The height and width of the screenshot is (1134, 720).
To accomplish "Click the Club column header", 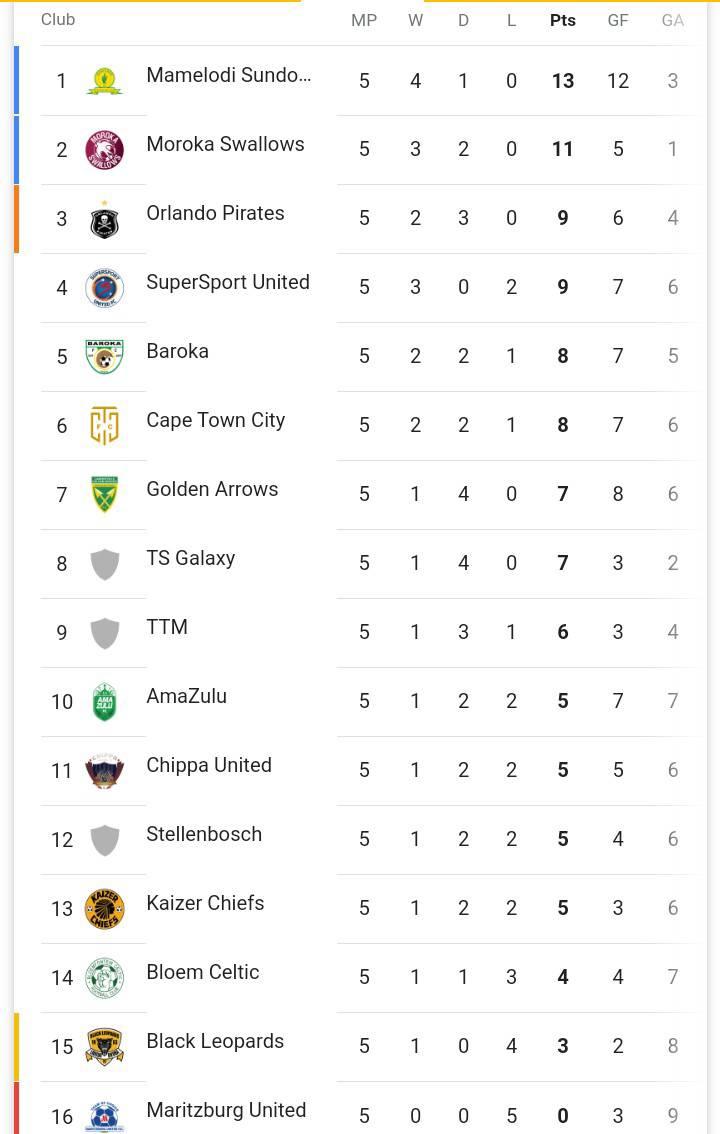I will (58, 20).
